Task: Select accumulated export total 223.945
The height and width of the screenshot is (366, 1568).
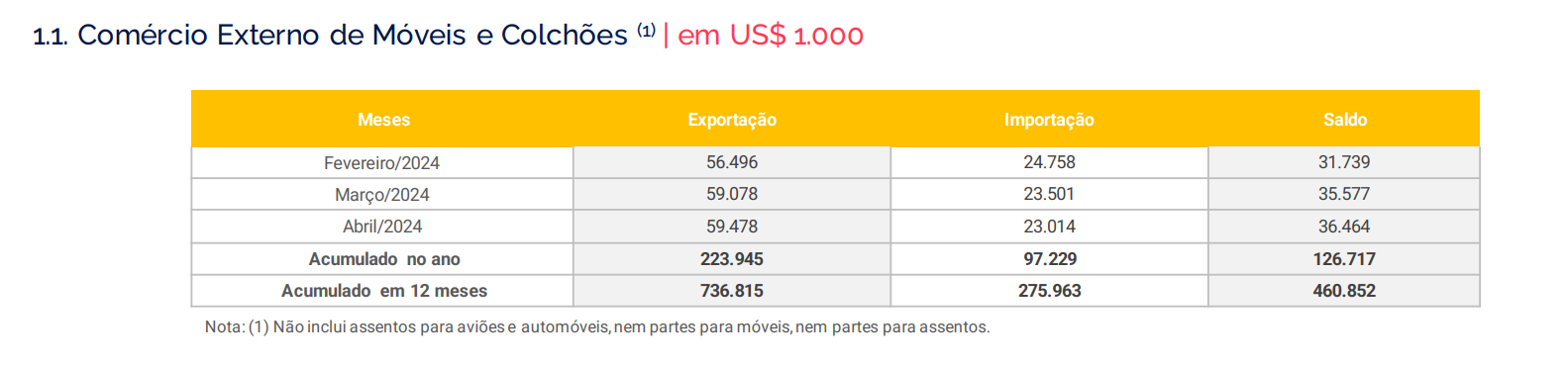Action: pyautogui.click(x=732, y=259)
